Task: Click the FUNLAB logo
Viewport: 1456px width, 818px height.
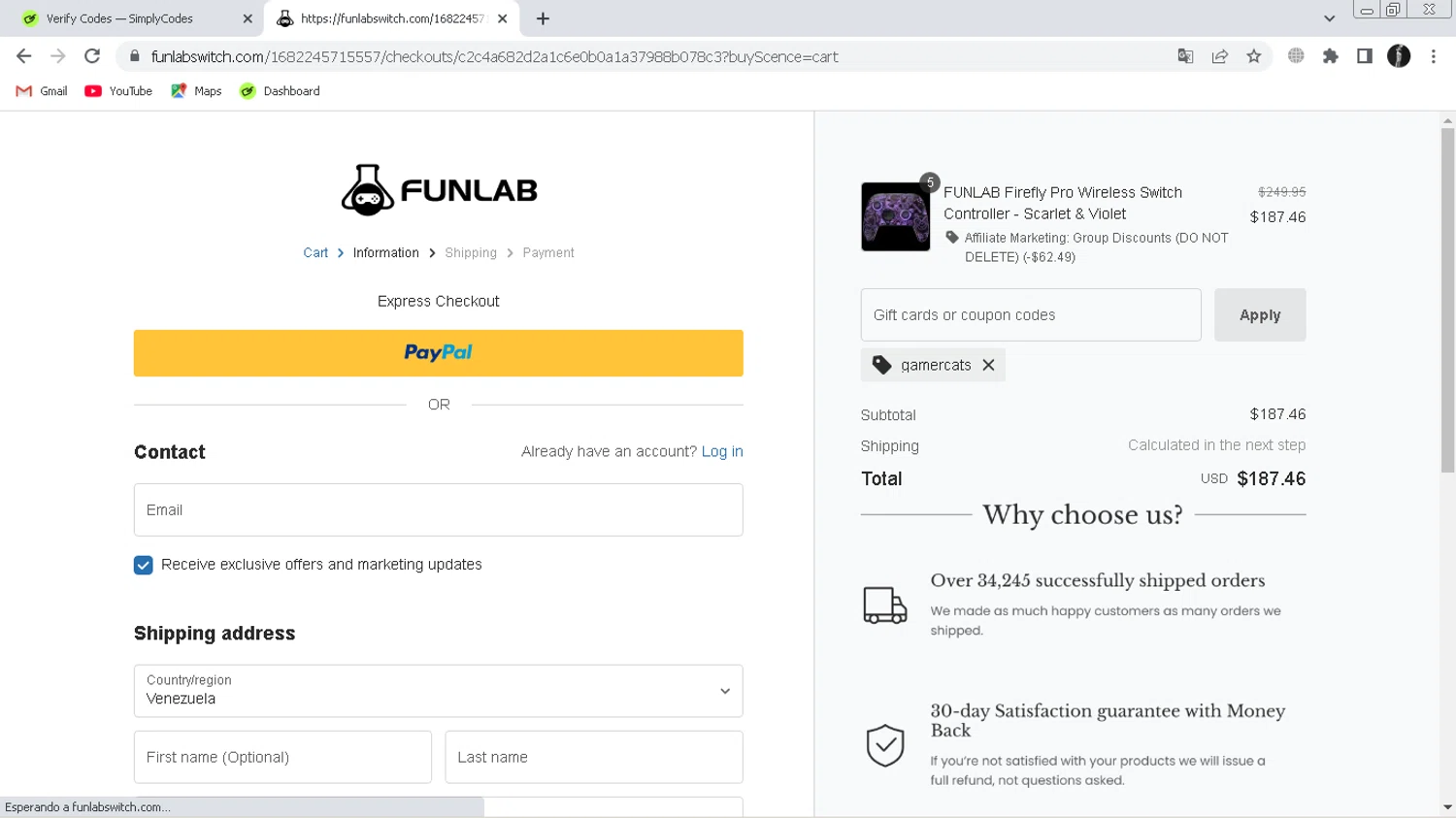Action: tap(439, 189)
